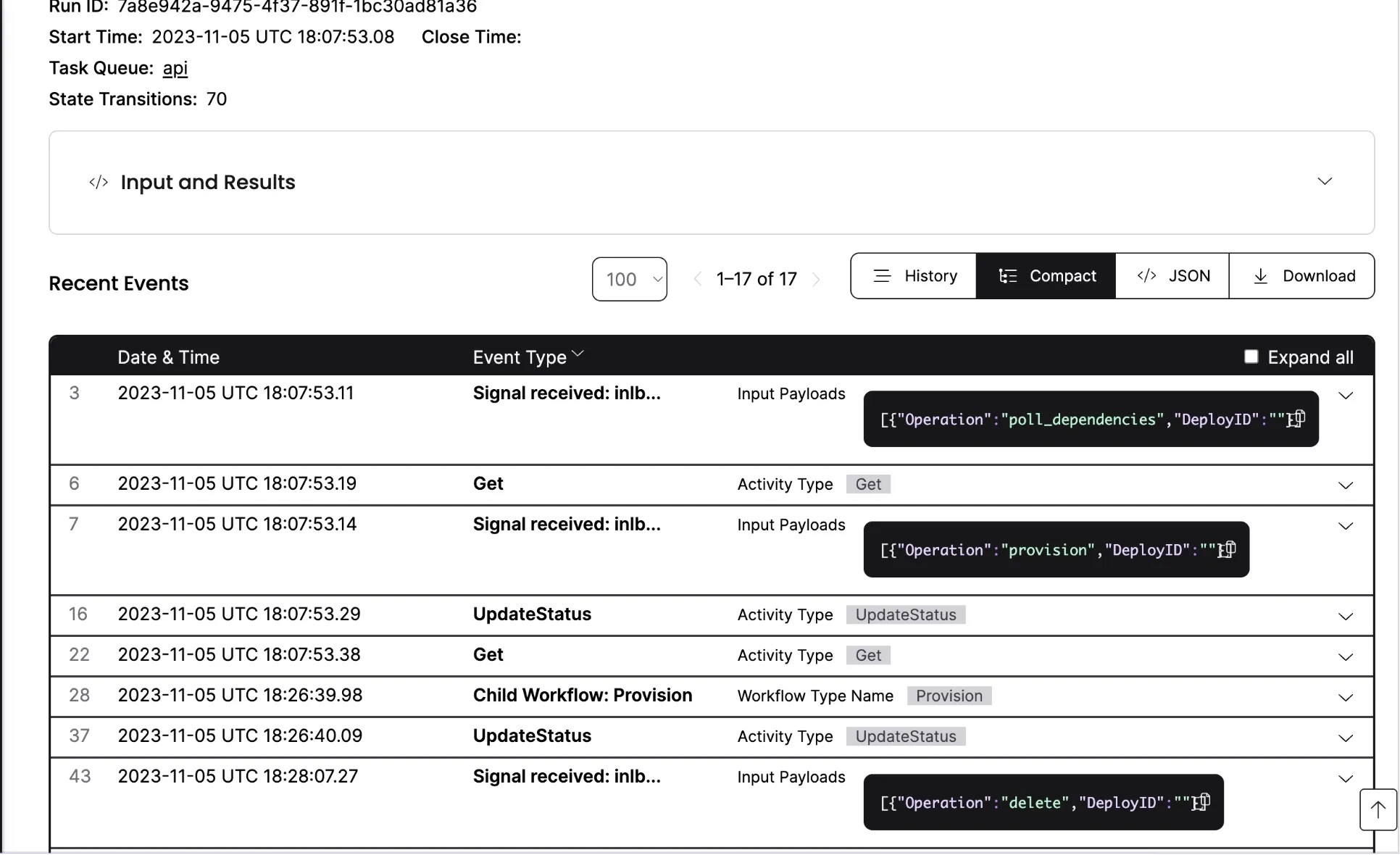Expand the Input and Results section
This screenshot has width=1400, height=855.
(x=1325, y=181)
